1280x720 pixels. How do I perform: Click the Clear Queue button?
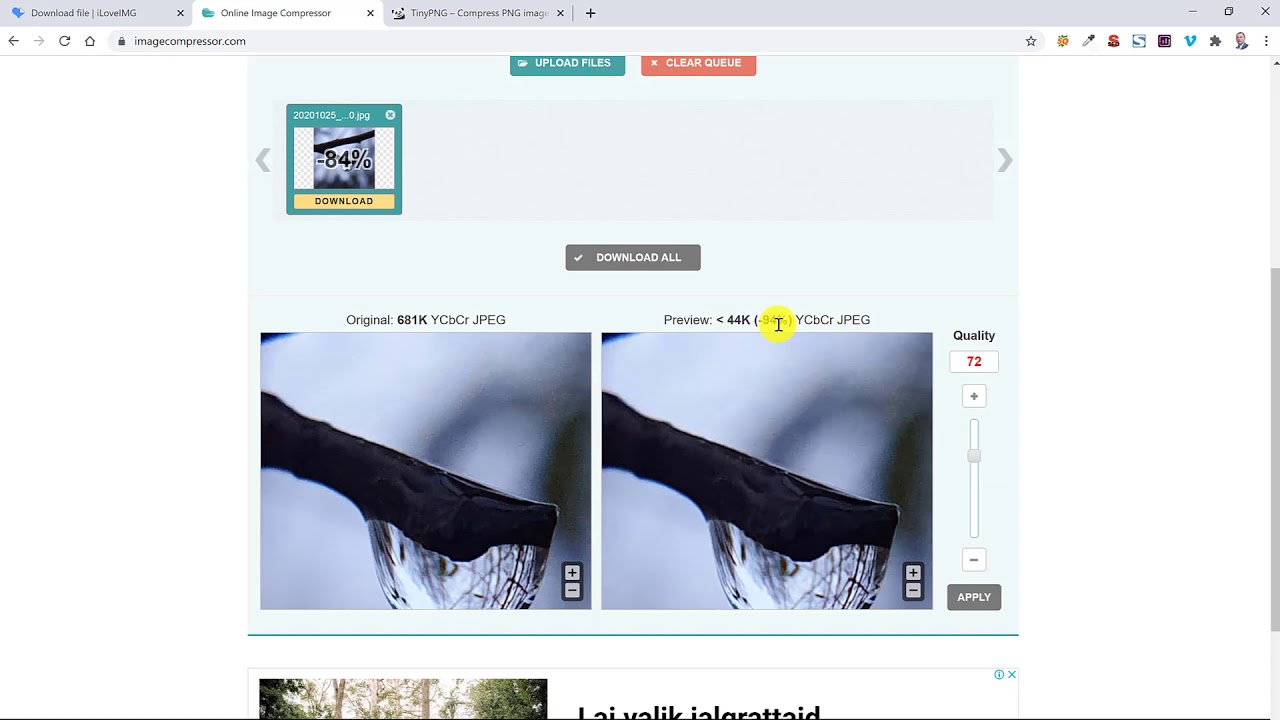point(698,63)
